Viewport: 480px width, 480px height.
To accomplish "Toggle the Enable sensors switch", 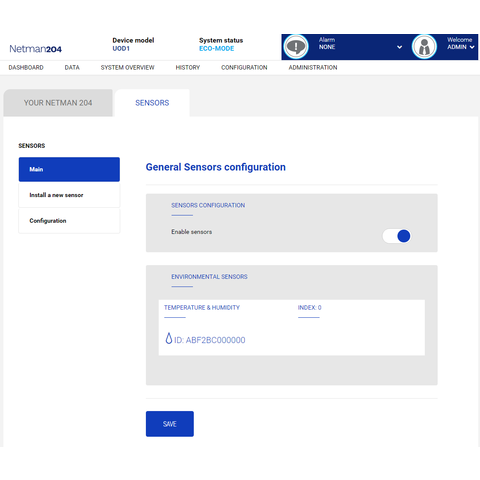I will [x=397, y=236].
